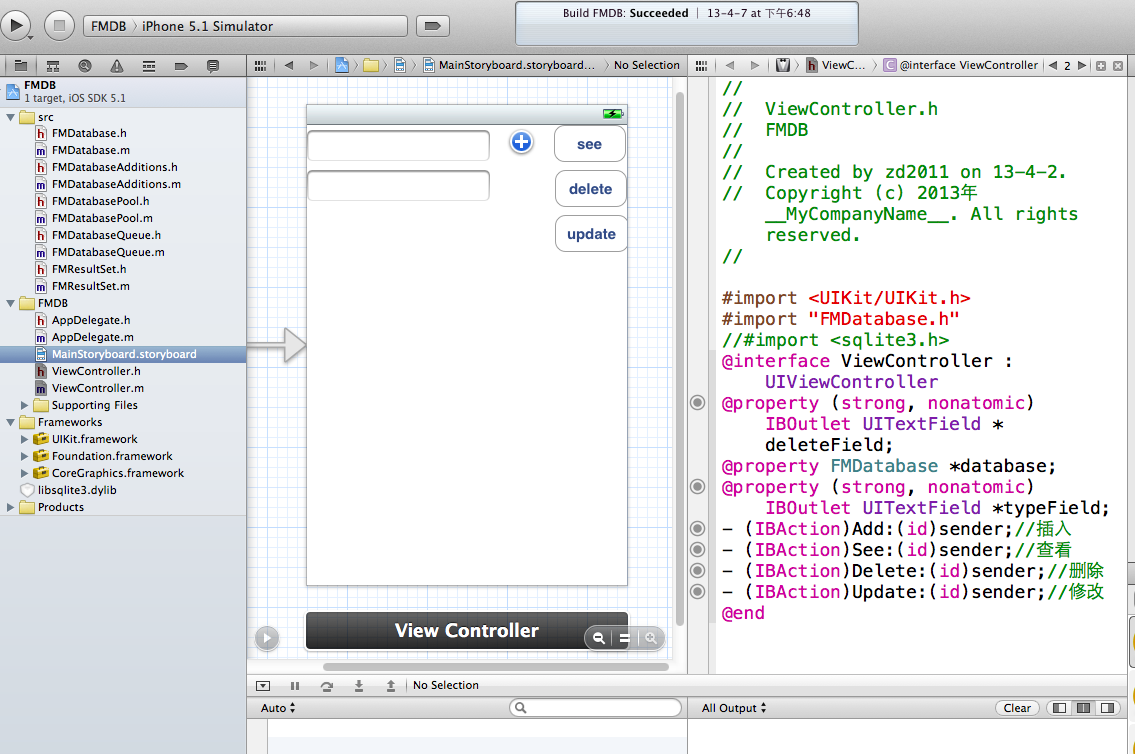Open ViewController.h in navigator

tap(96, 371)
